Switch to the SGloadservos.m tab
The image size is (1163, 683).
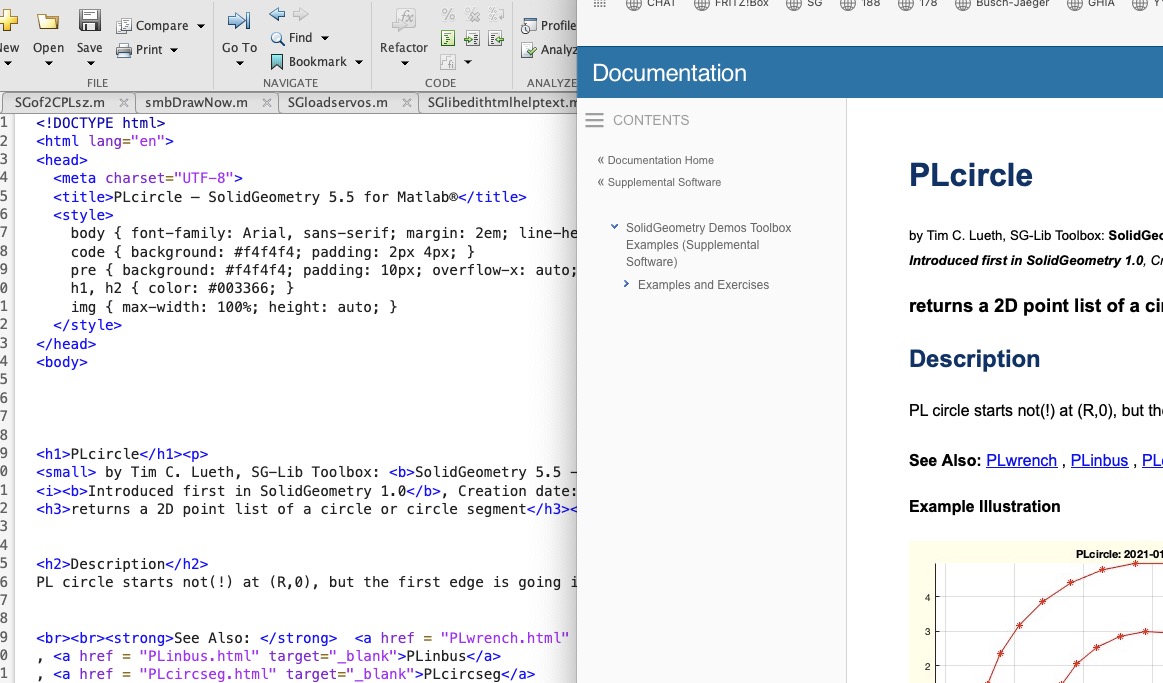point(337,102)
